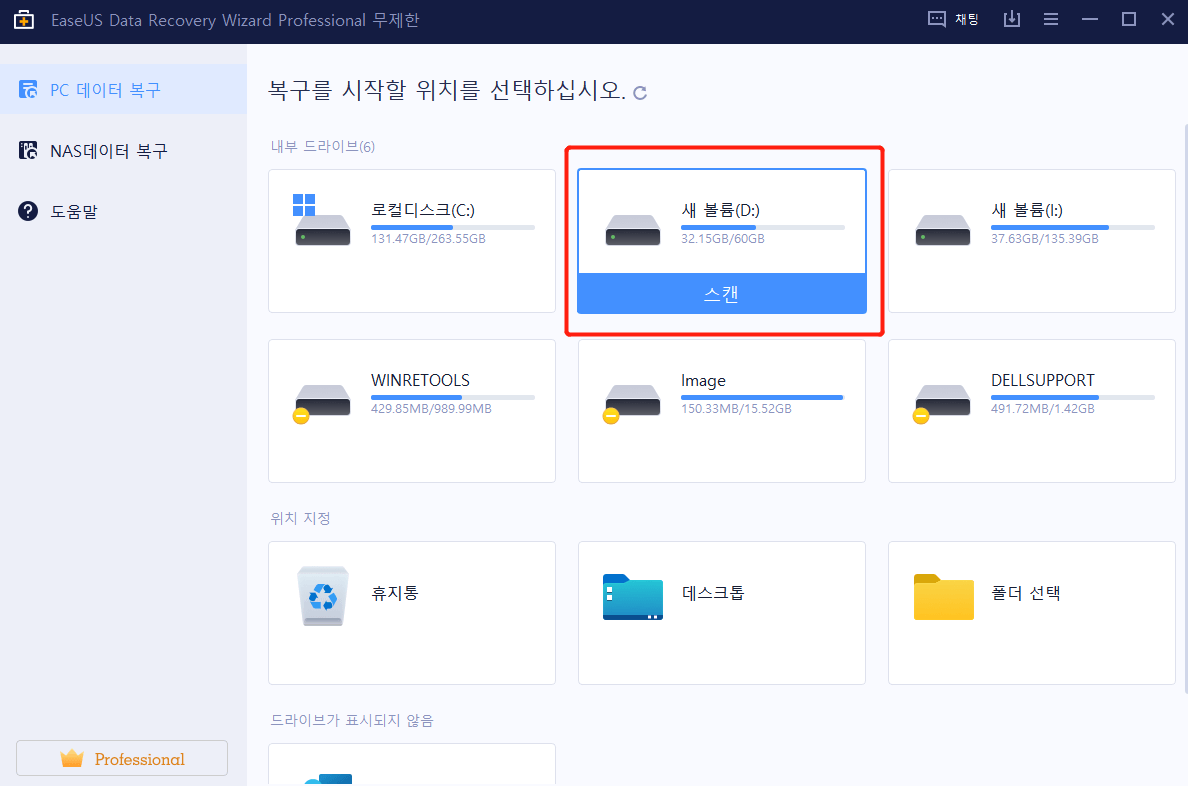
Task: Click the 131.47GB/263.55GB size text
Action: [428, 239]
